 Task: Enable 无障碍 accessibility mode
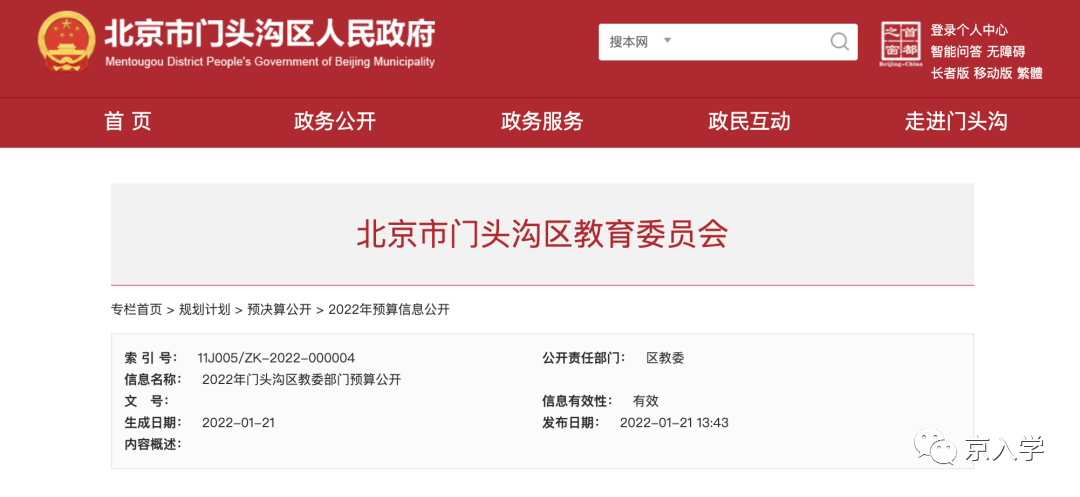[1006, 51]
